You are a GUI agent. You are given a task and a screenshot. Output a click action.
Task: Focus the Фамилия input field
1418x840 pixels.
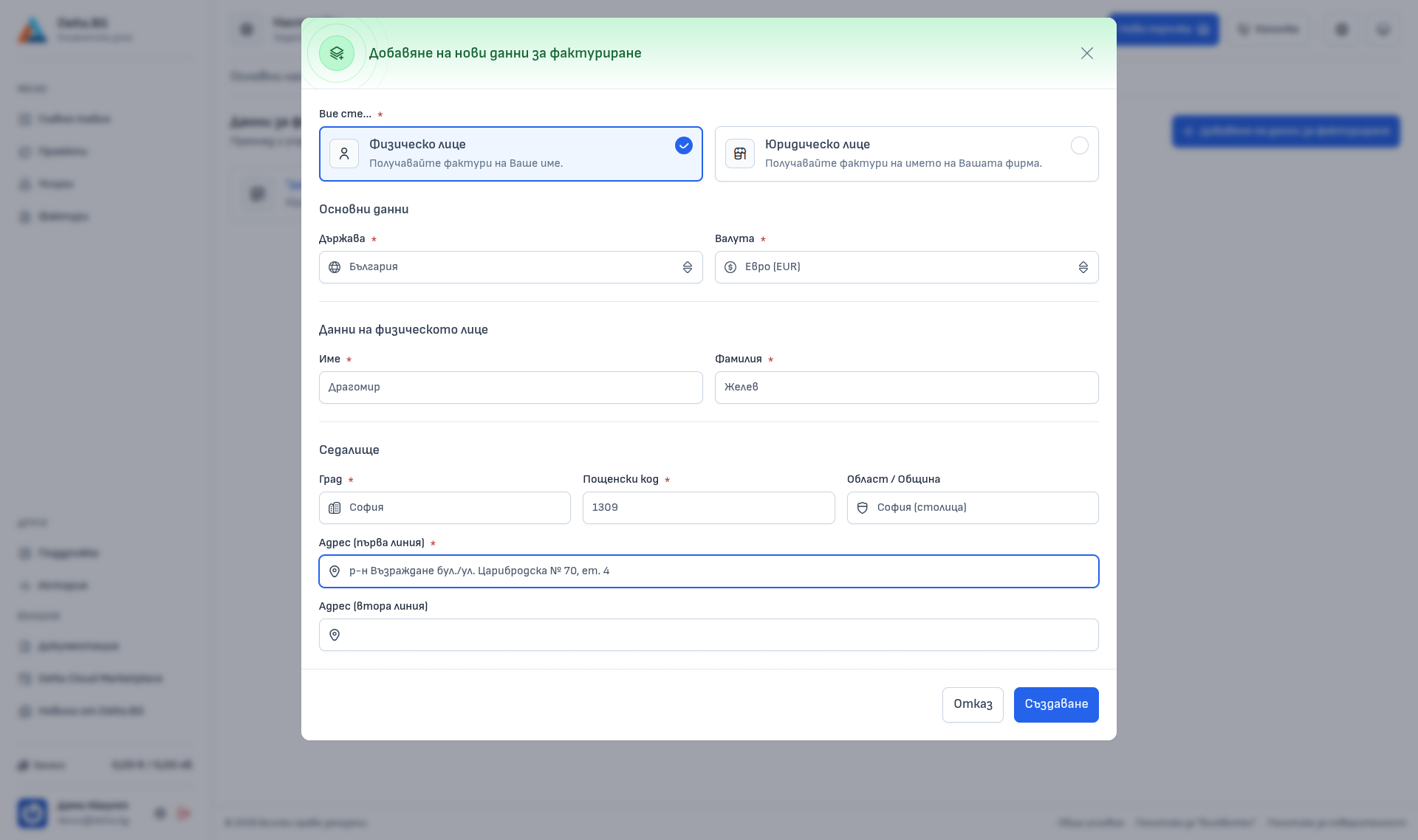(907, 388)
